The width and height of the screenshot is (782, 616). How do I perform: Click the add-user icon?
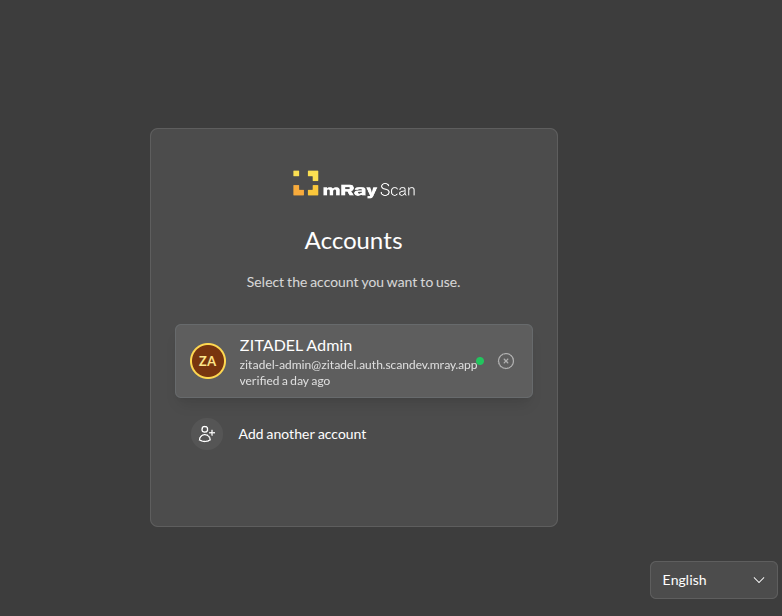(207, 434)
